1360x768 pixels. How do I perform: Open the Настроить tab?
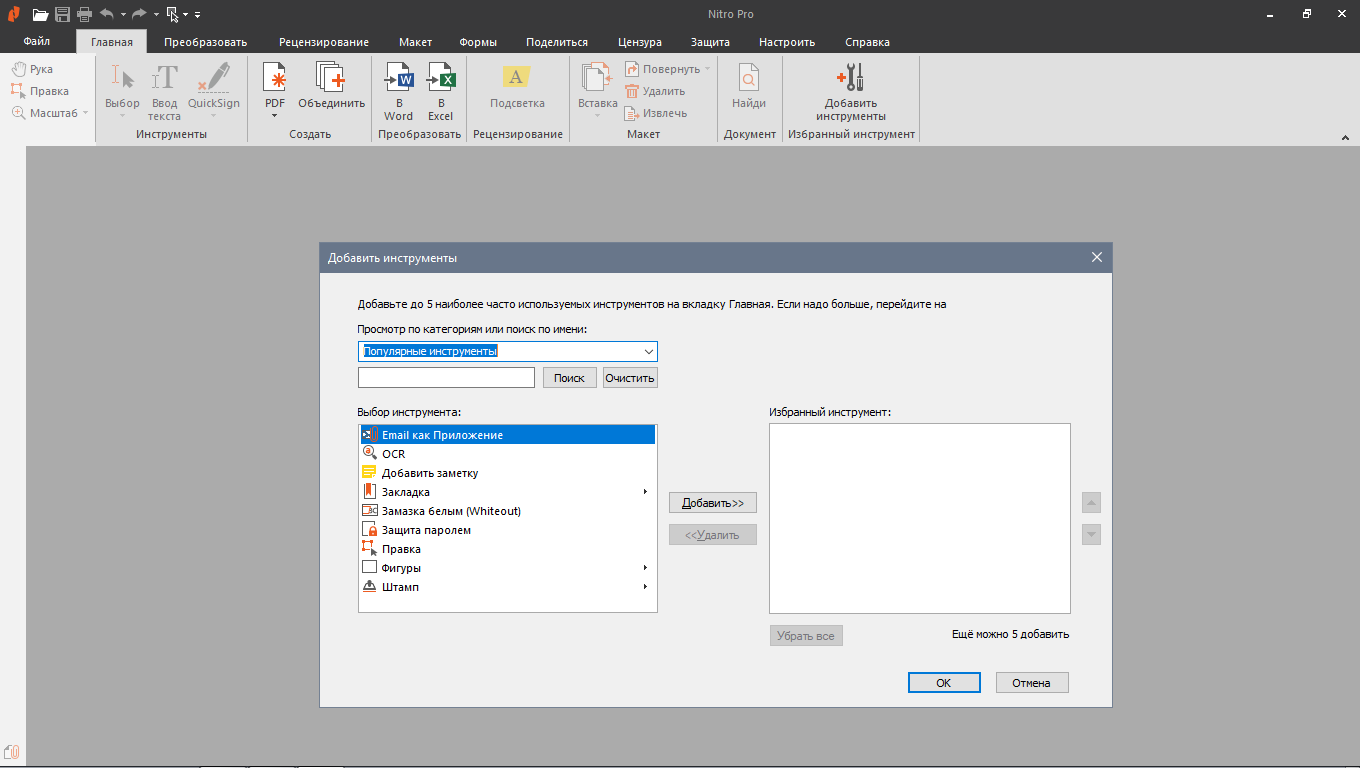point(787,42)
